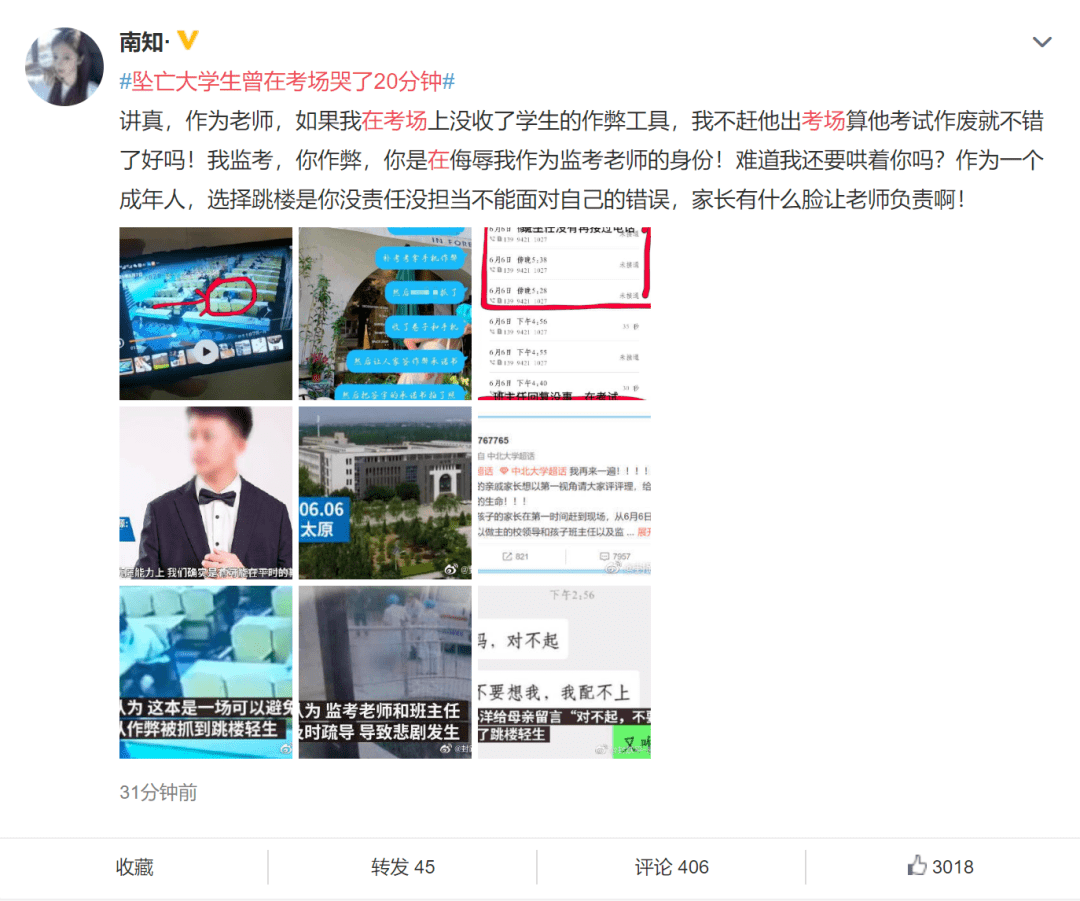Open the blue chat bubbles image thumbnail
This screenshot has height=901, width=1080.
click(385, 313)
